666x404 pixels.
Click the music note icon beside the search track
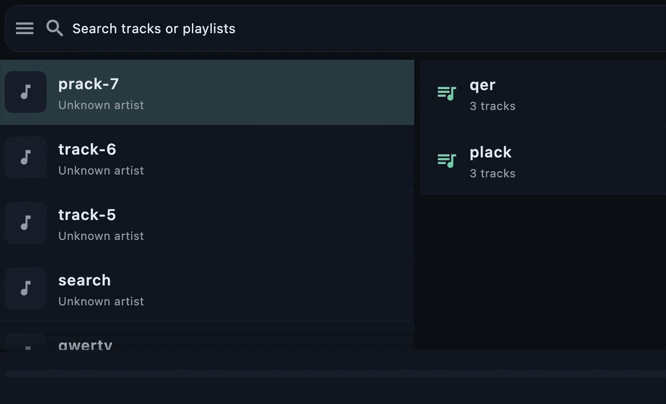pos(26,288)
